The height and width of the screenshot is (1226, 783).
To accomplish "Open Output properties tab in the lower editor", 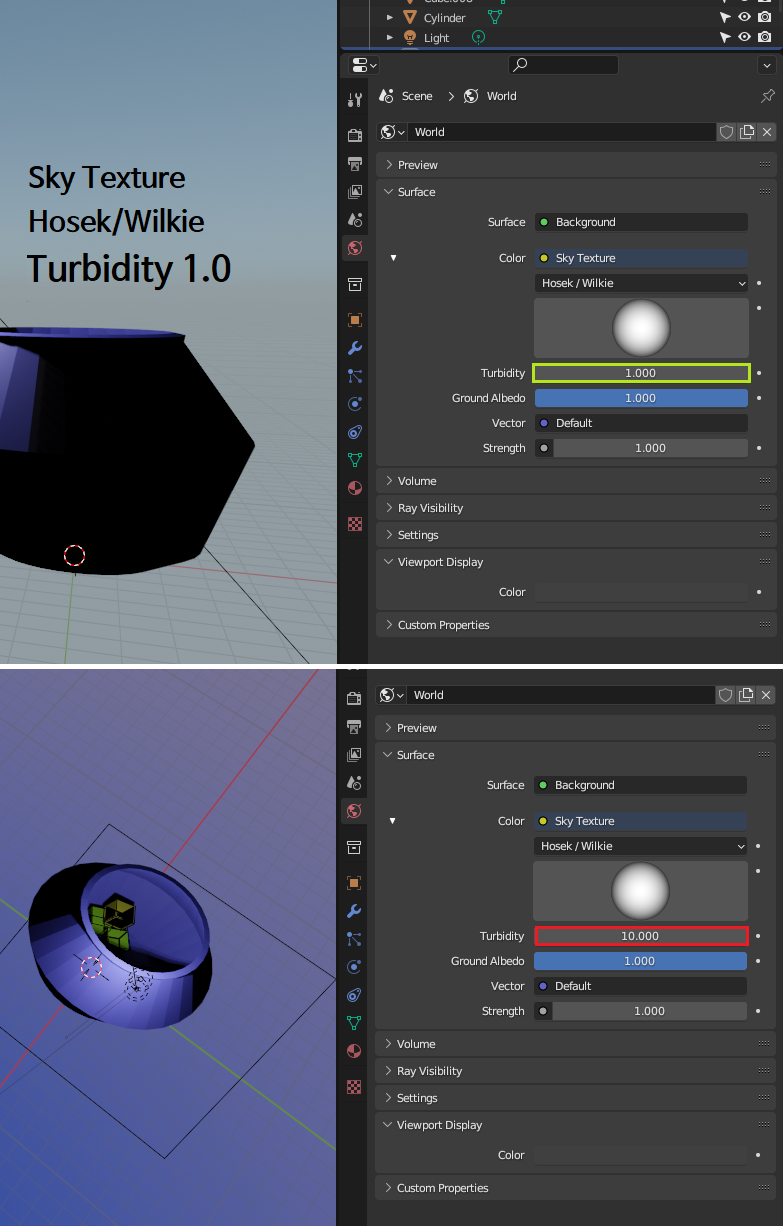I will click(354, 726).
